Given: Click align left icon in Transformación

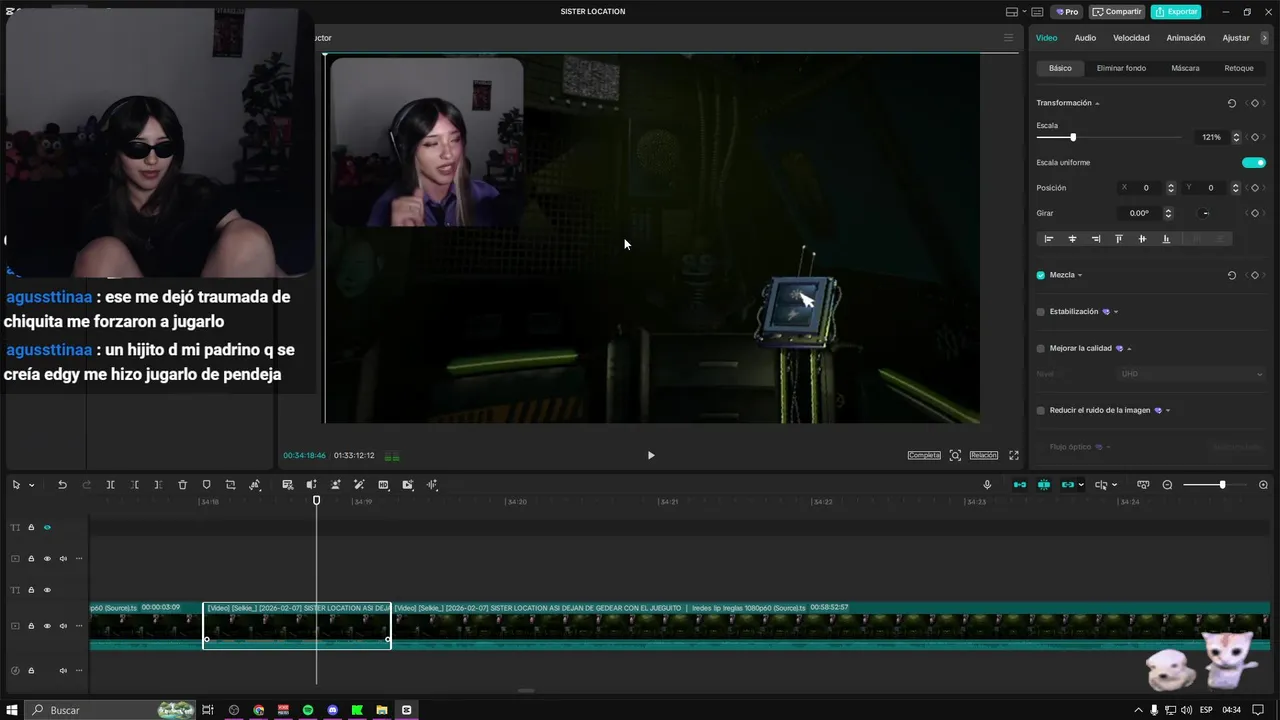Looking at the screenshot, I should pyautogui.click(x=1048, y=239).
